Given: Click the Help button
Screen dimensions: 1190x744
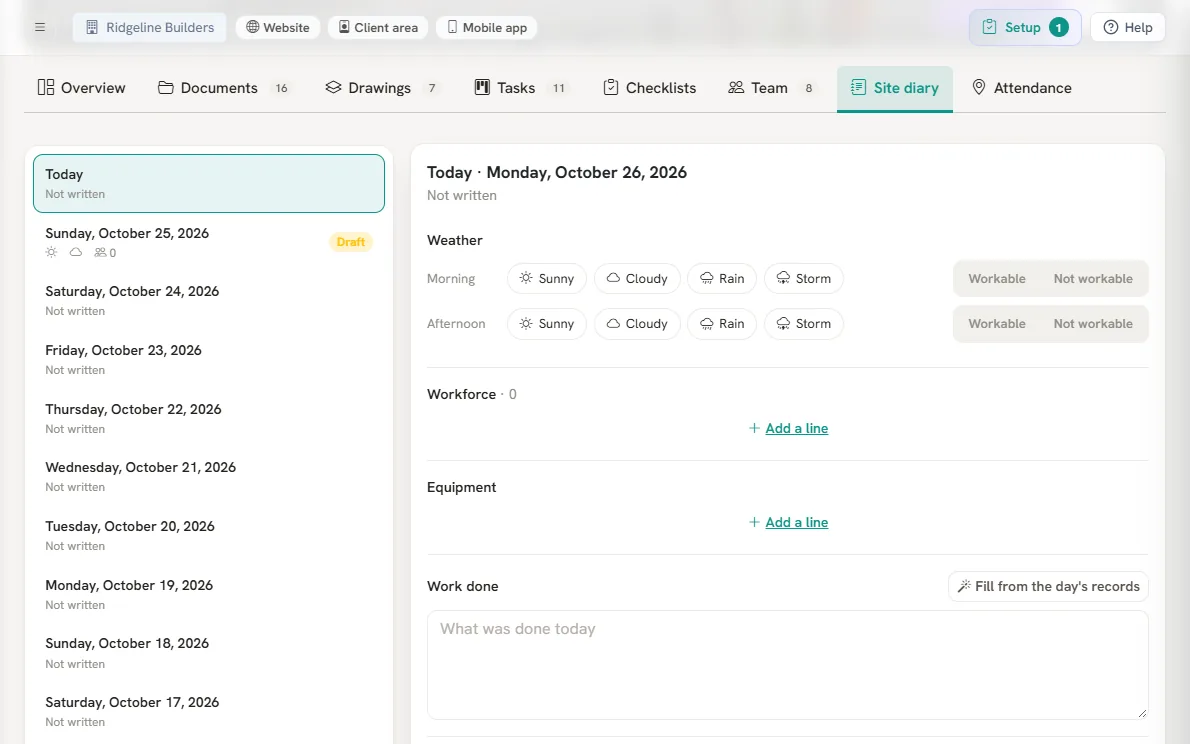Looking at the screenshot, I should (1128, 27).
